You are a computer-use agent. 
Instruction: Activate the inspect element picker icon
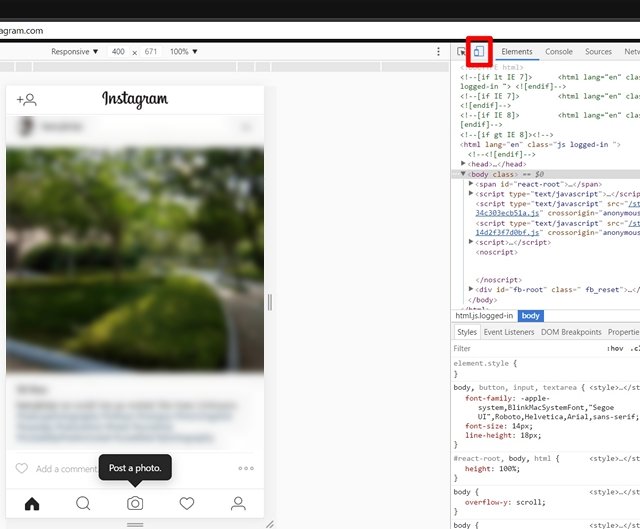pos(462,51)
